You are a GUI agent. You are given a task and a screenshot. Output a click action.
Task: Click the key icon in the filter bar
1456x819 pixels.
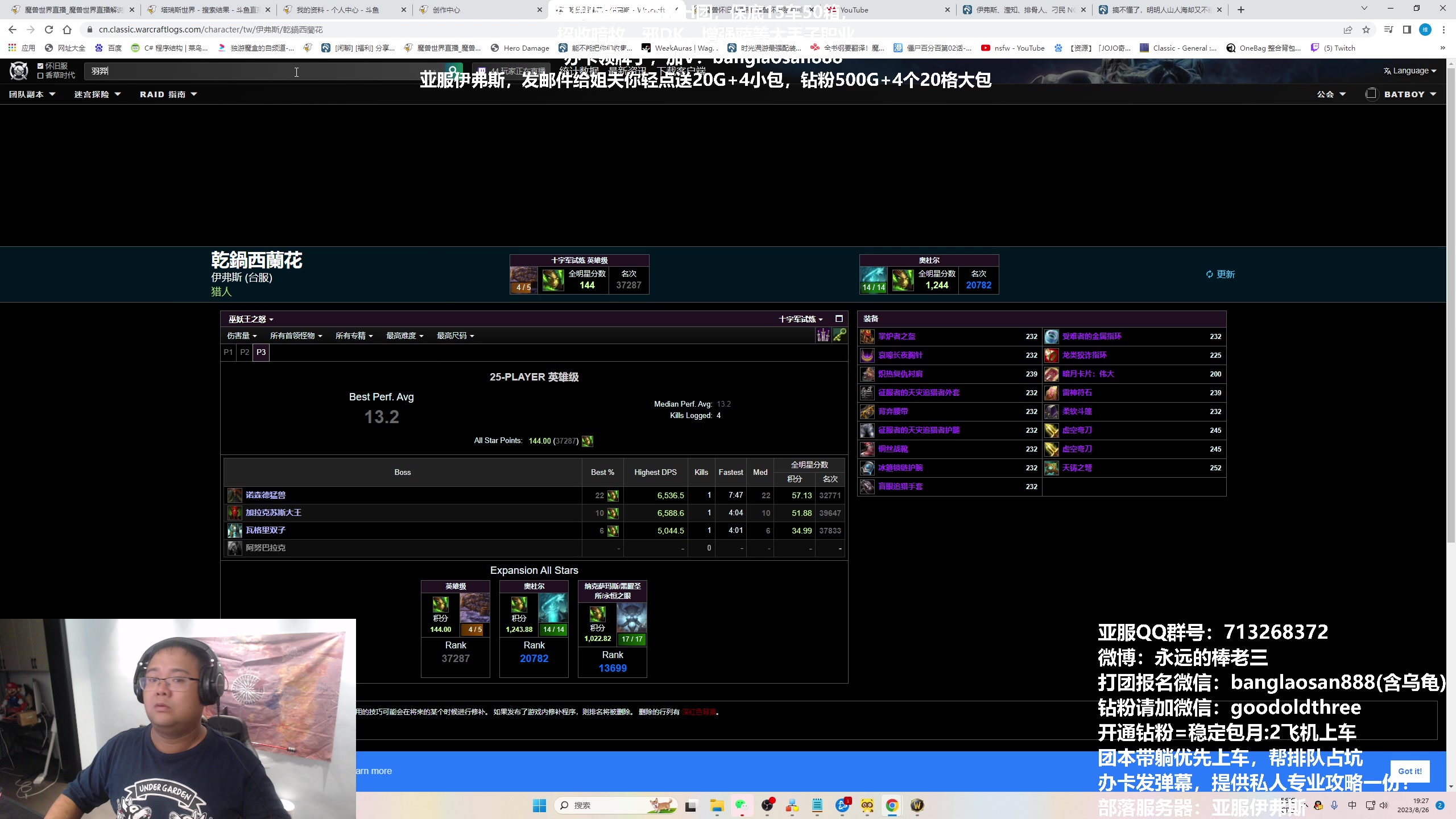click(839, 336)
